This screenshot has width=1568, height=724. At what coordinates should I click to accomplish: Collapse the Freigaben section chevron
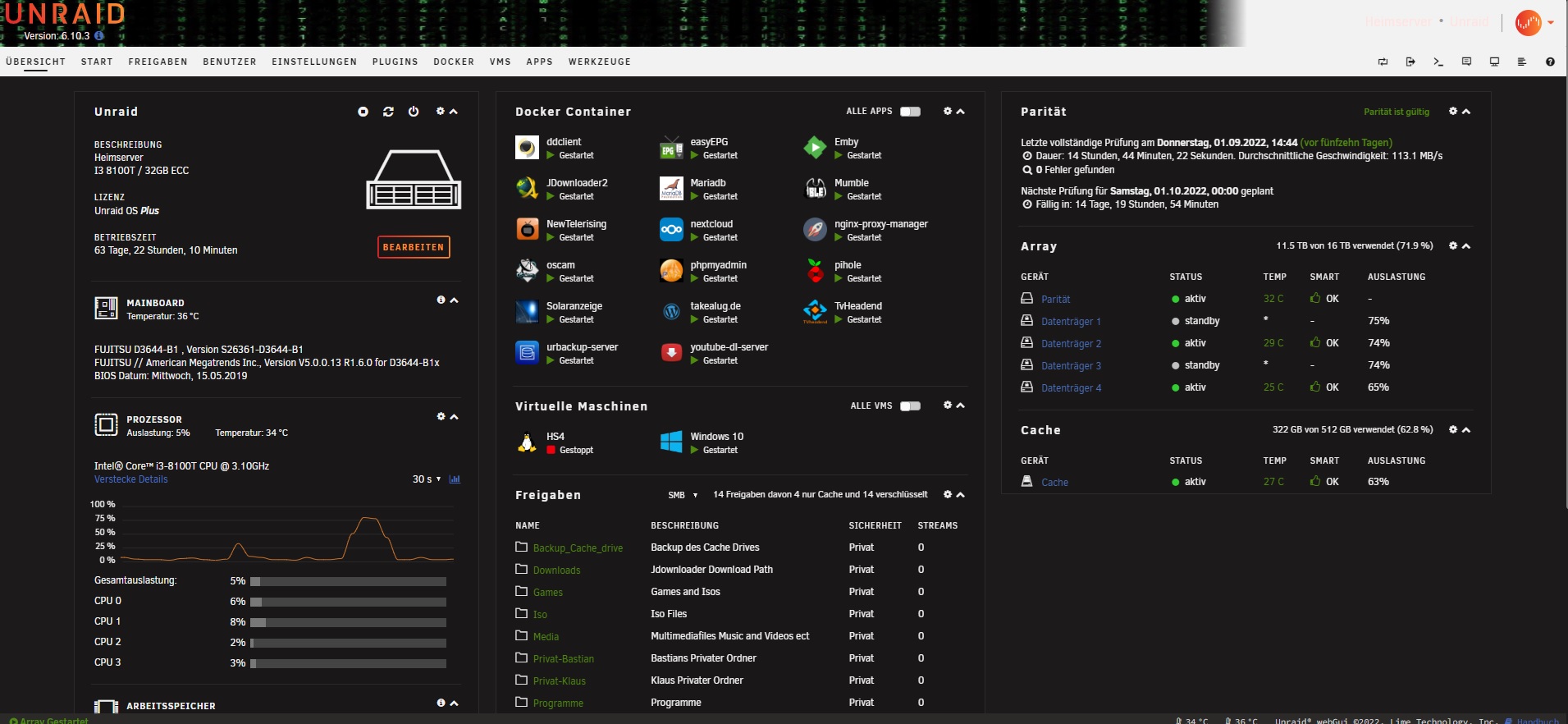[961, 495]
